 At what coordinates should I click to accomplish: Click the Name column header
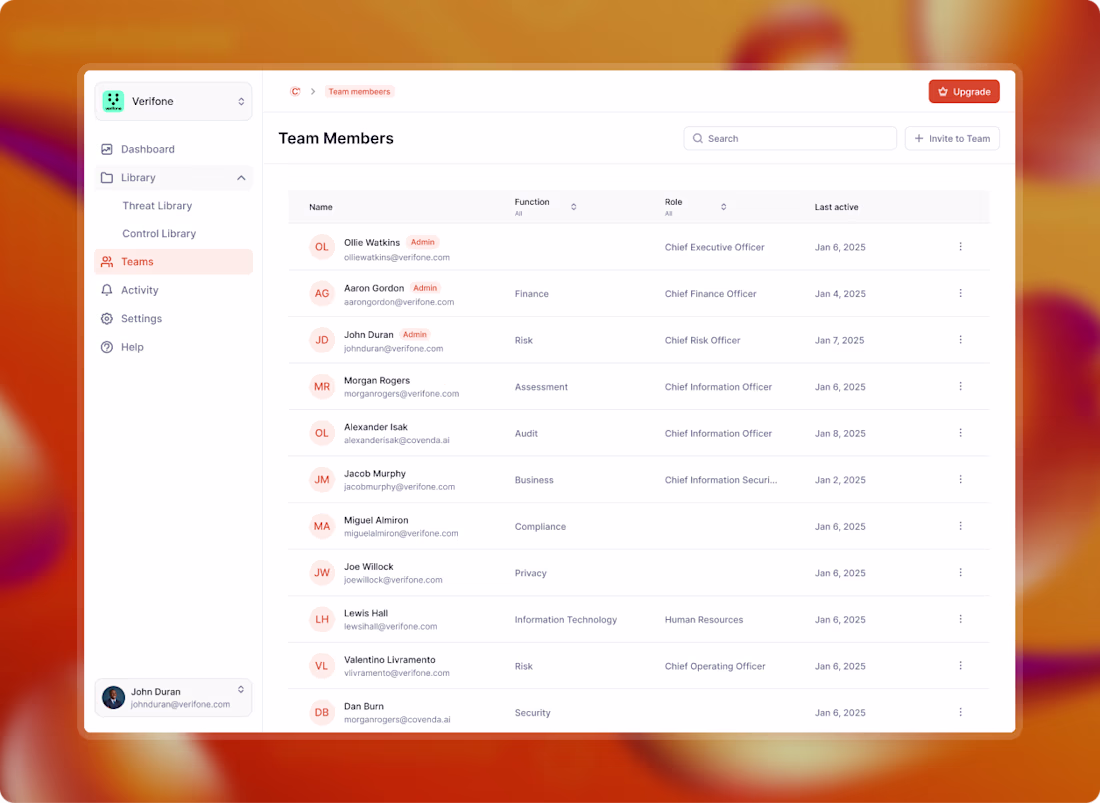click(321, 207)
